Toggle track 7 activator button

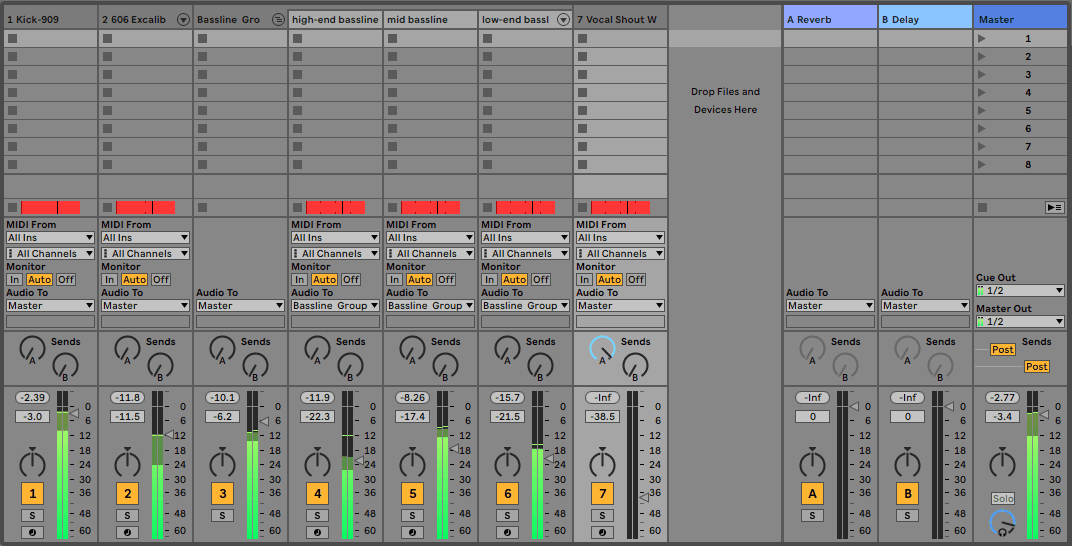click(x=602, y=493)
